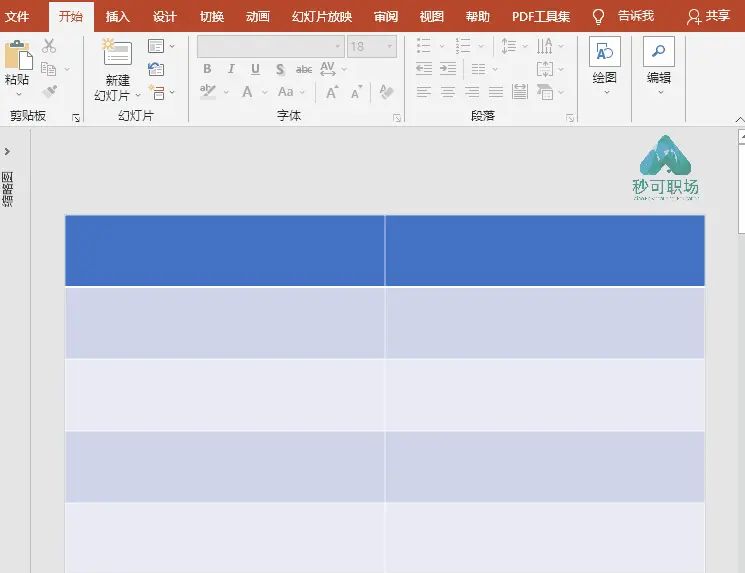Switch to the Transitions (切换) tab
This screenshot has width=745, height=573.
point(211,17)
